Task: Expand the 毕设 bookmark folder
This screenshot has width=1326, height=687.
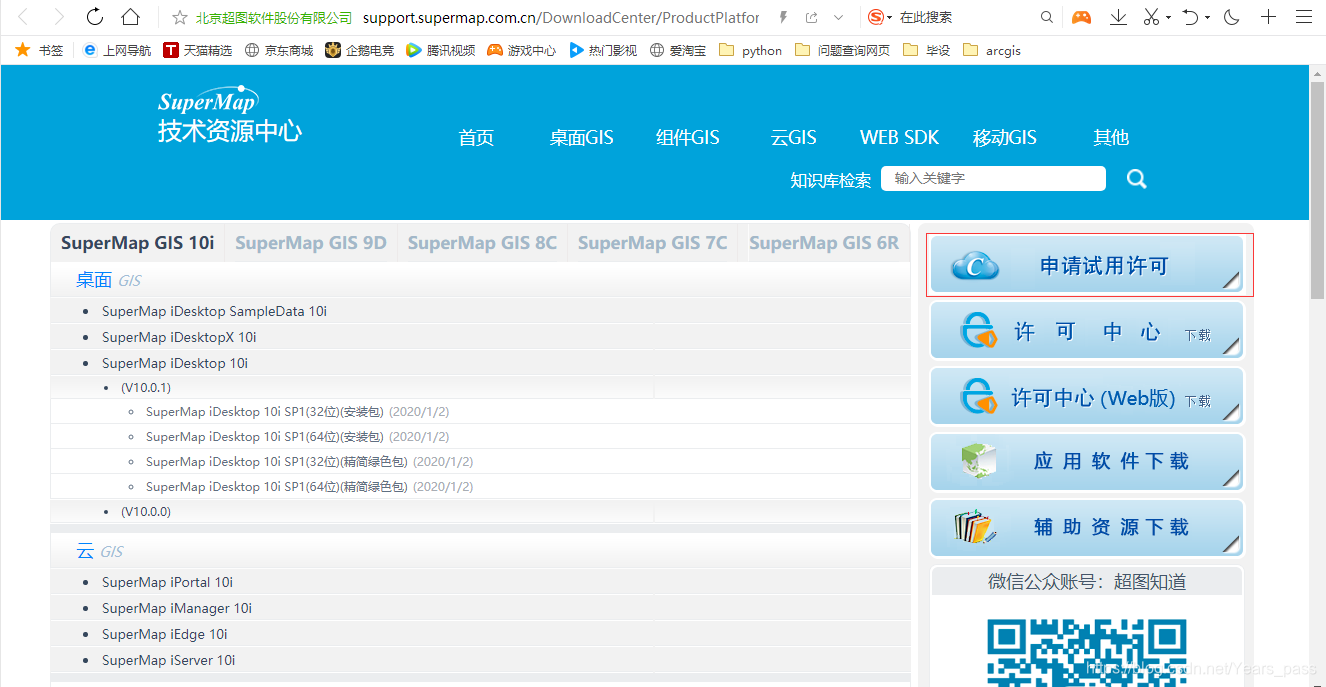Action: click(926, 50)
